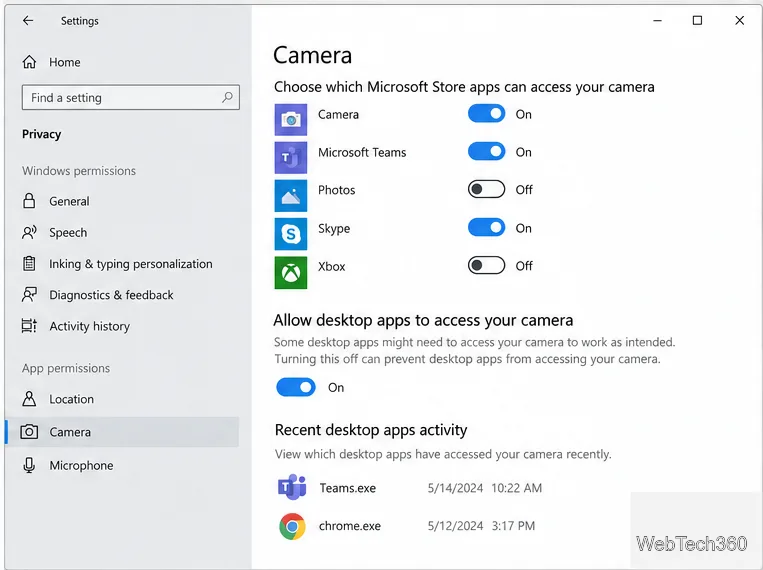The width and height of the screenshot is (763, 570).
Task: Click the Photos app icon
Action: 291,196
